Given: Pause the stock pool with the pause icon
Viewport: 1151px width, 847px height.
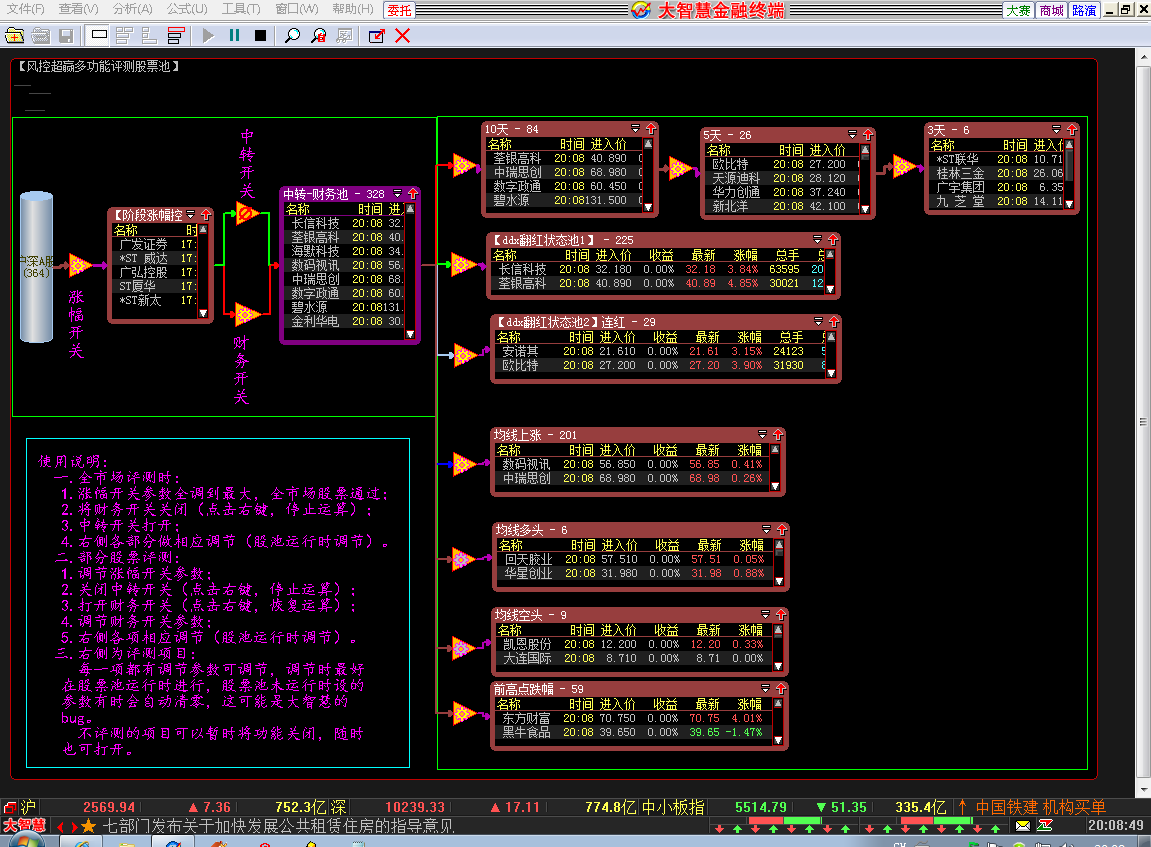Looking at the screenshot, I should click(x=234, y=35).
